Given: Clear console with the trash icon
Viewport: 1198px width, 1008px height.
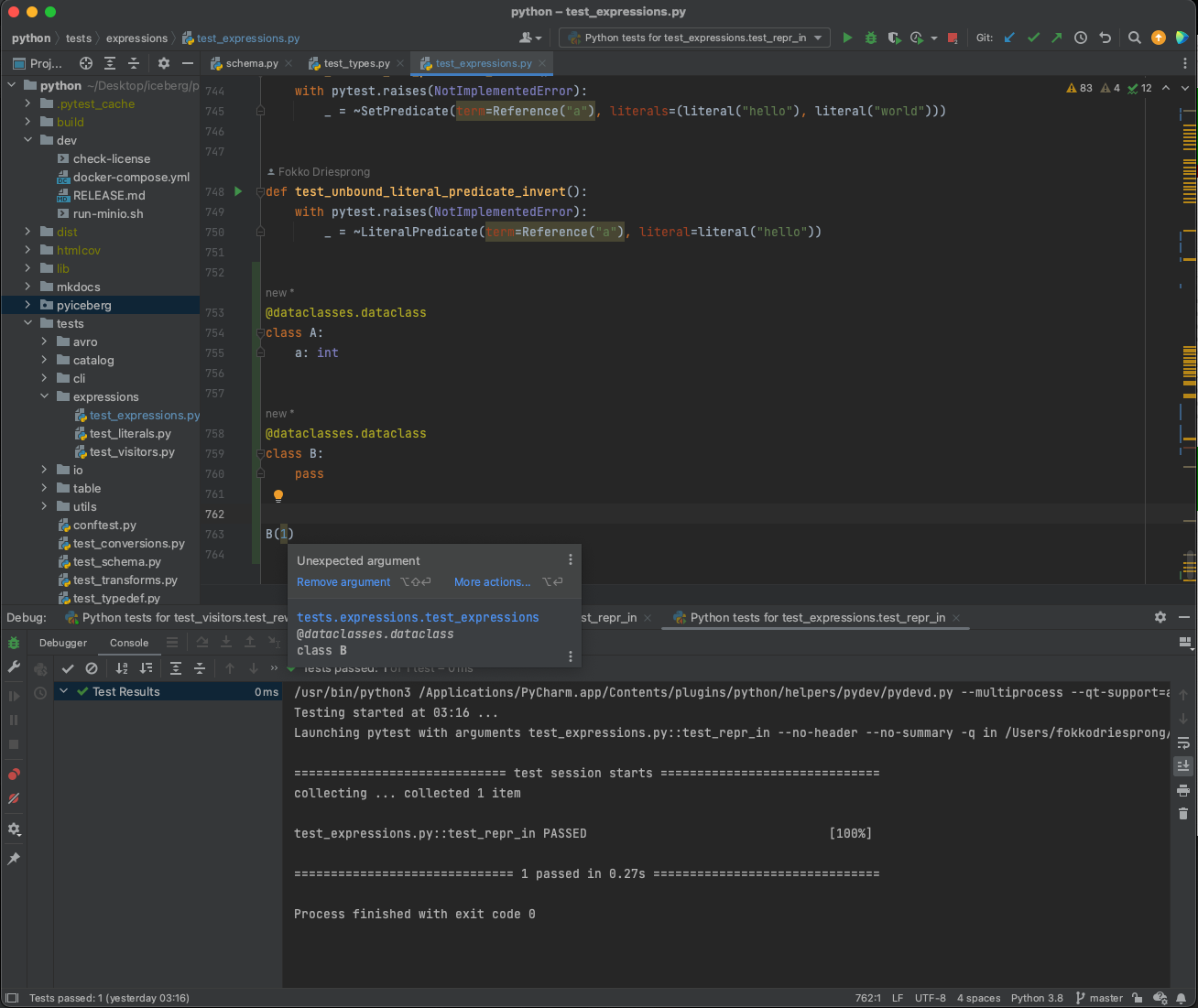Looking at the screenshot, I should (1183, 814).
